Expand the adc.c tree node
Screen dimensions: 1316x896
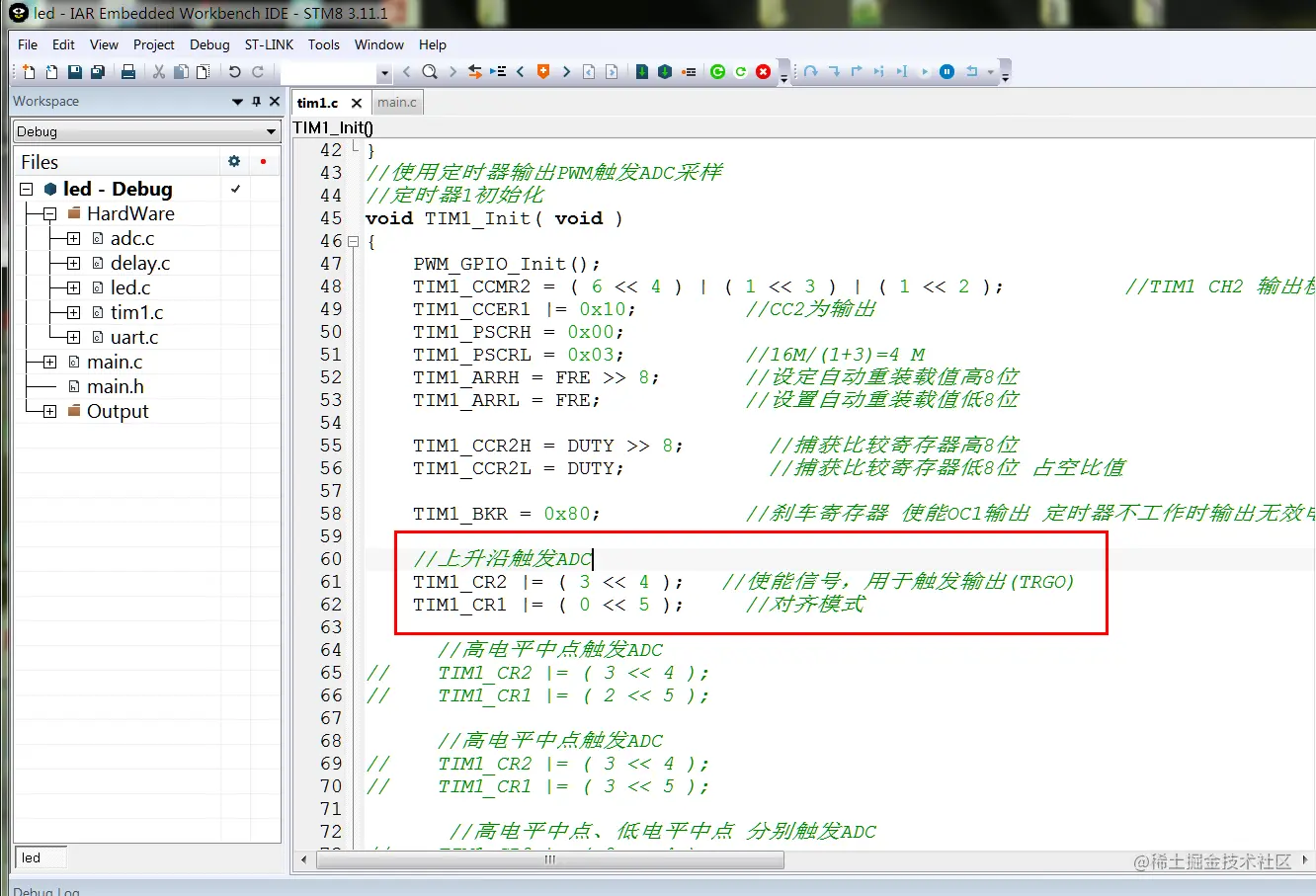[73, 238]
